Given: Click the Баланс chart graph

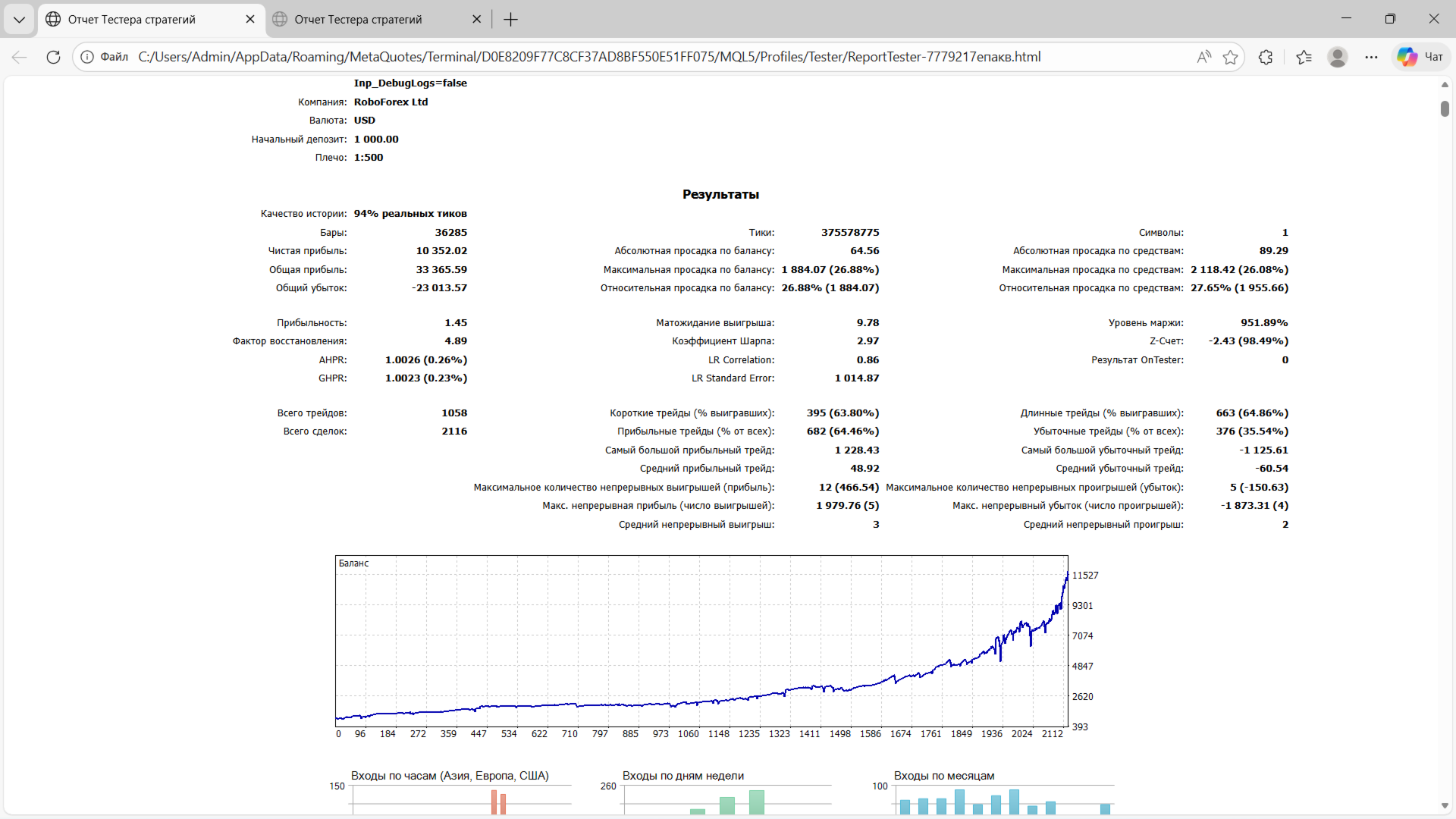Looking at the screenshot, I should coord(701,641).
